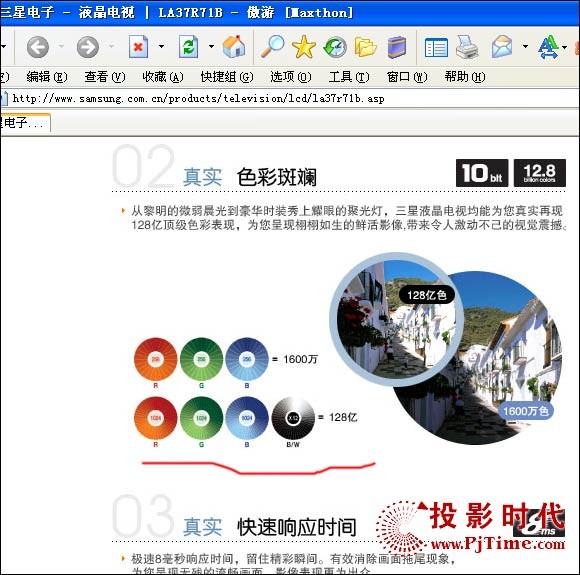The image size is (580, 575).
Task: Click the samsung.com.cn URL address field
Action: pyautogui.click(x=289, y=98)
